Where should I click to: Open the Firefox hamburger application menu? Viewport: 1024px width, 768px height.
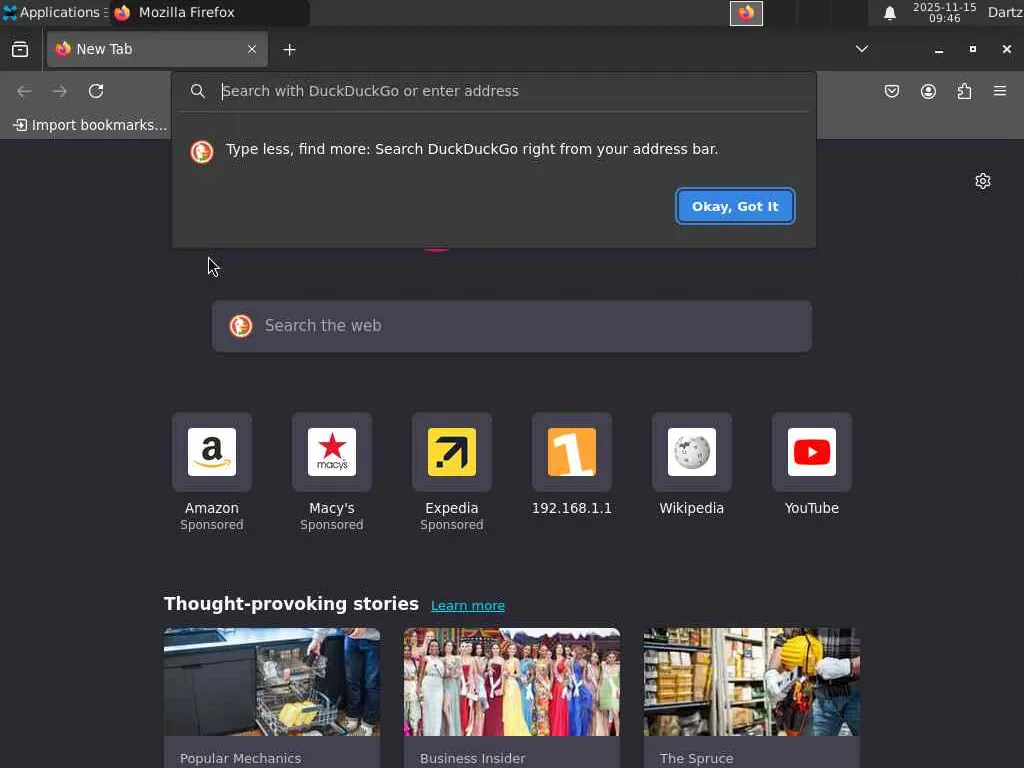1000,91
